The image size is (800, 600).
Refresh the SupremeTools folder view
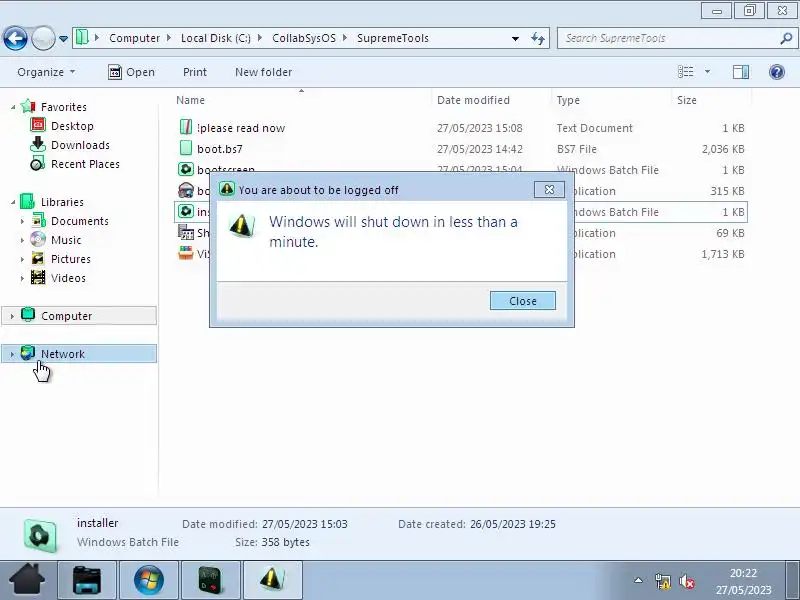click(538, 38)
